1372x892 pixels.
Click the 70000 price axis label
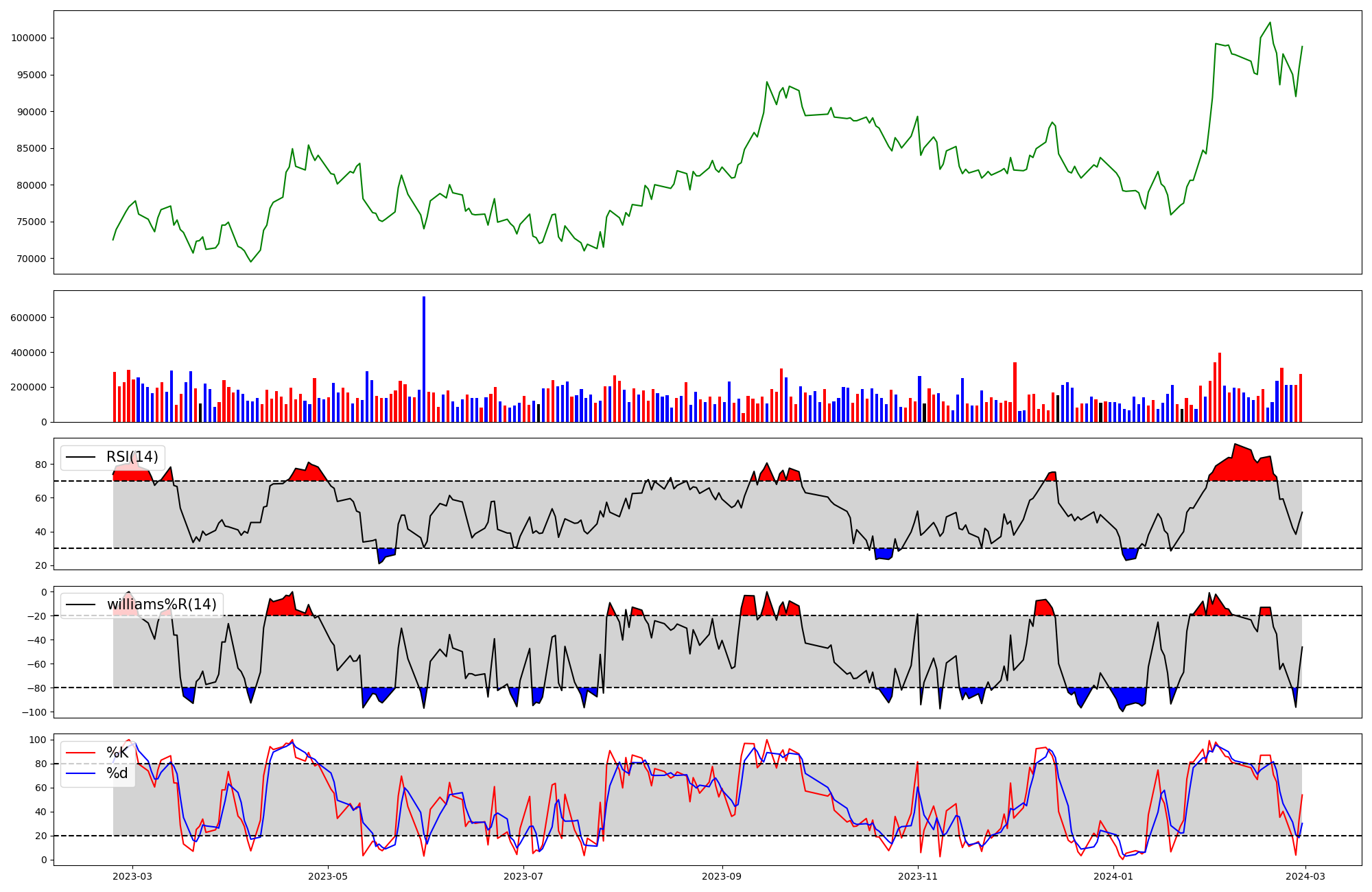pyautogui.click(x=32, y=259)
